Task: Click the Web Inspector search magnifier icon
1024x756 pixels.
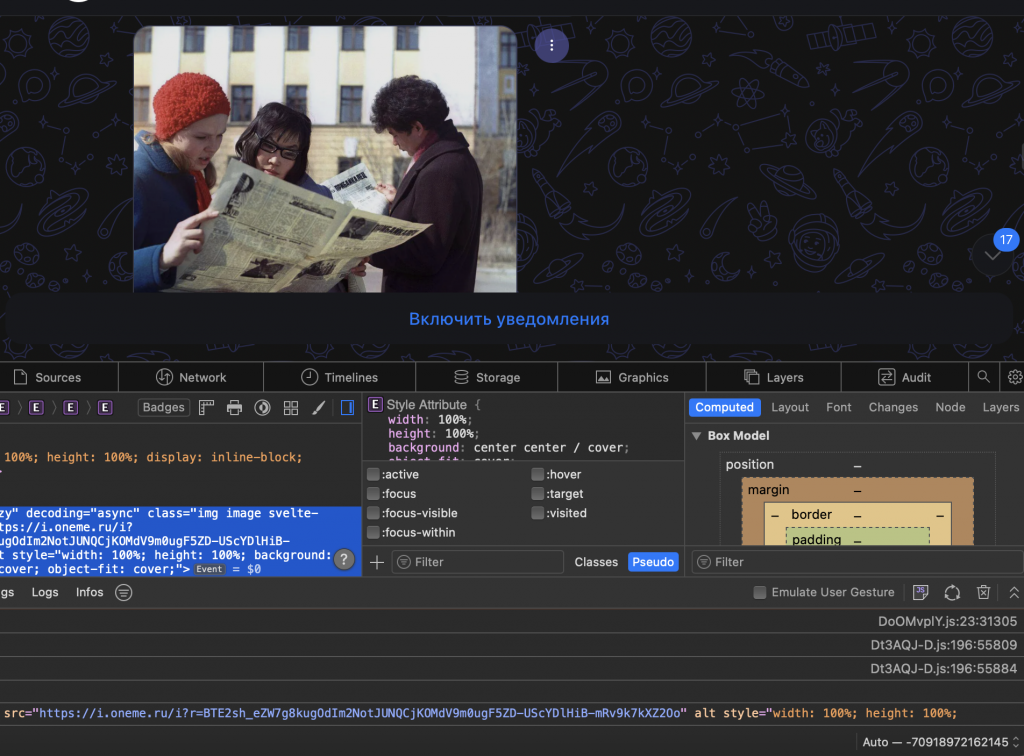Action: tap(984, 377)
